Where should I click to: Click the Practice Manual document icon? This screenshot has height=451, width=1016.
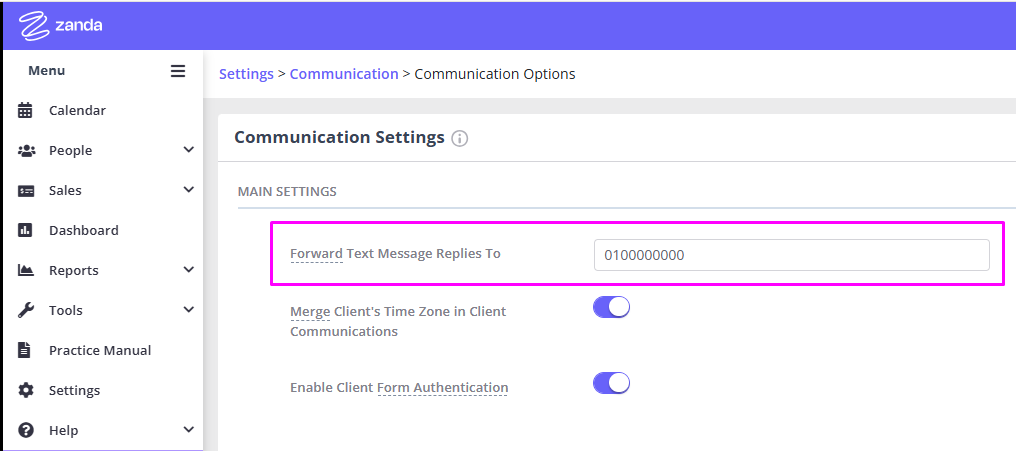[25, 351]
